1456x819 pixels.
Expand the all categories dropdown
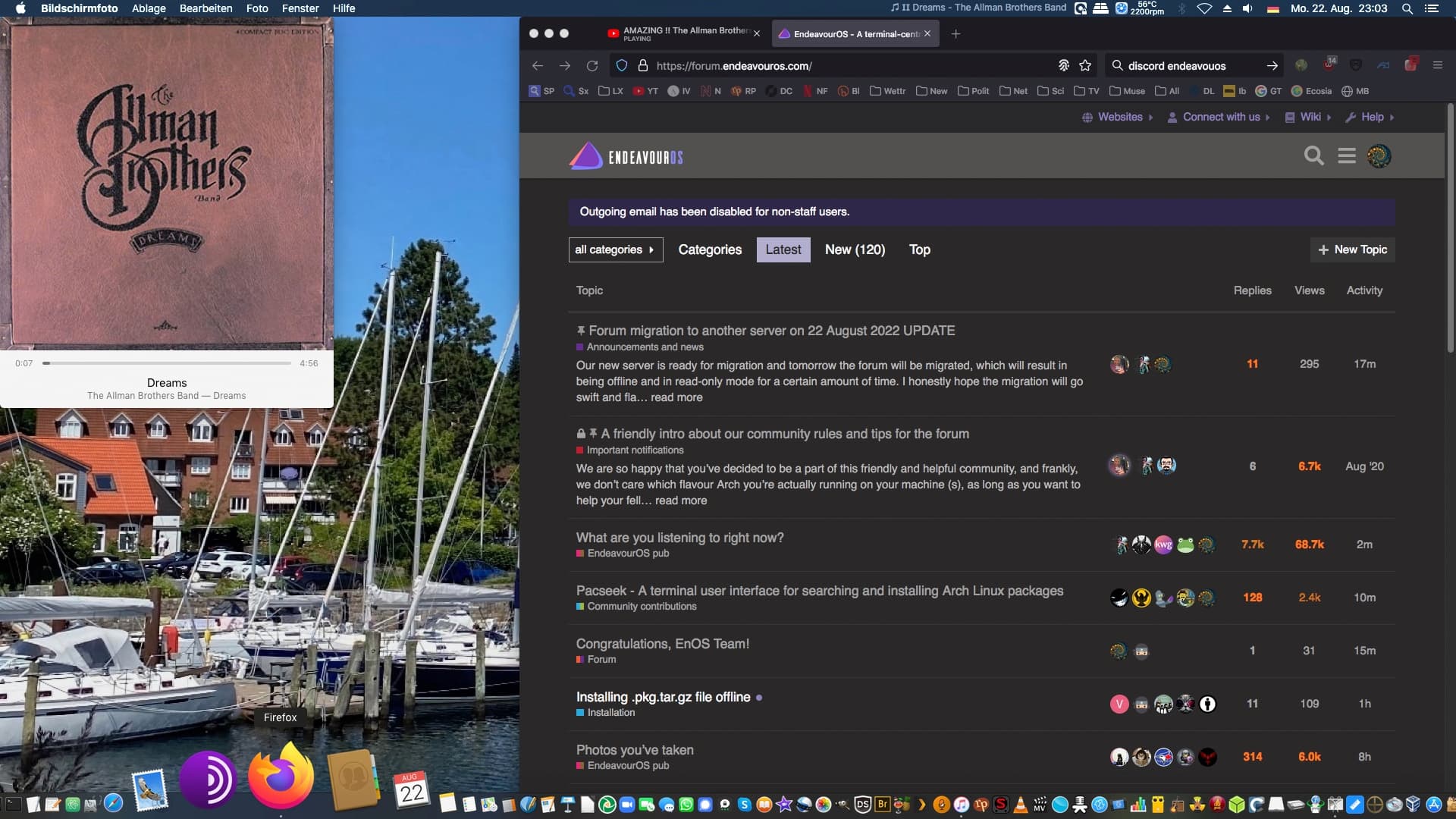click(x=615, y=249)
